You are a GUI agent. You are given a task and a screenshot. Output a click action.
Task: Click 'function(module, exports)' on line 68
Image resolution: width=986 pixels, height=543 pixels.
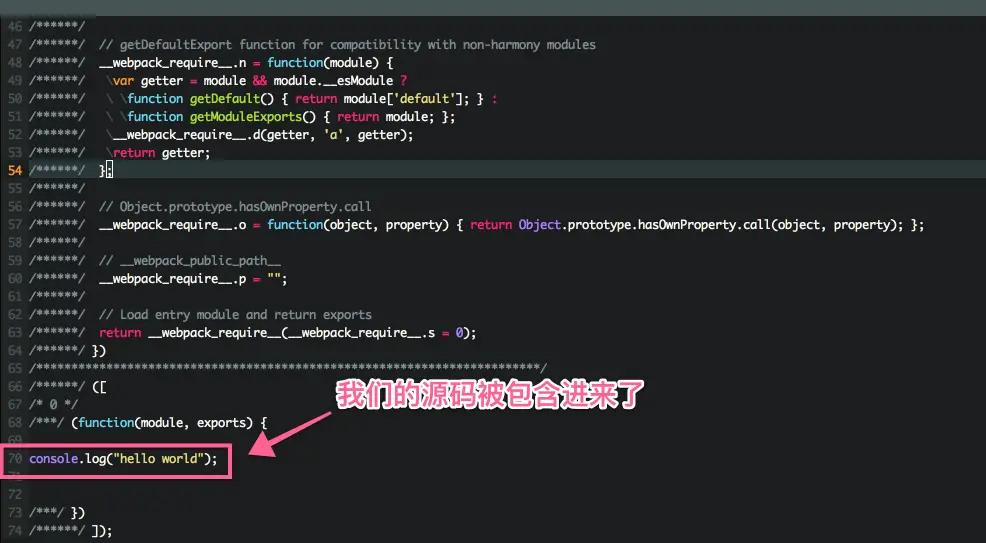pos(165,422)
